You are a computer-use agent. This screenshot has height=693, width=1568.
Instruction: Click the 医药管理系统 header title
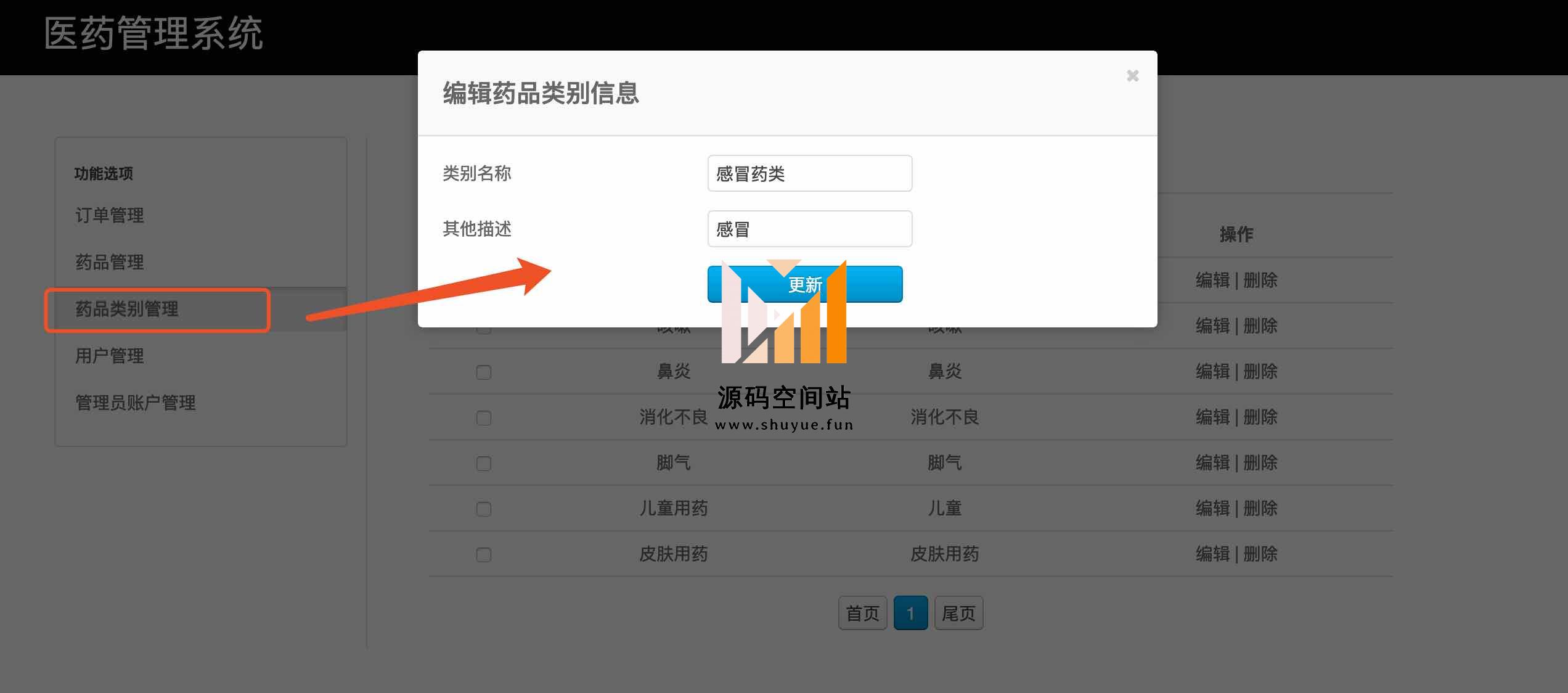click(153, 34)
